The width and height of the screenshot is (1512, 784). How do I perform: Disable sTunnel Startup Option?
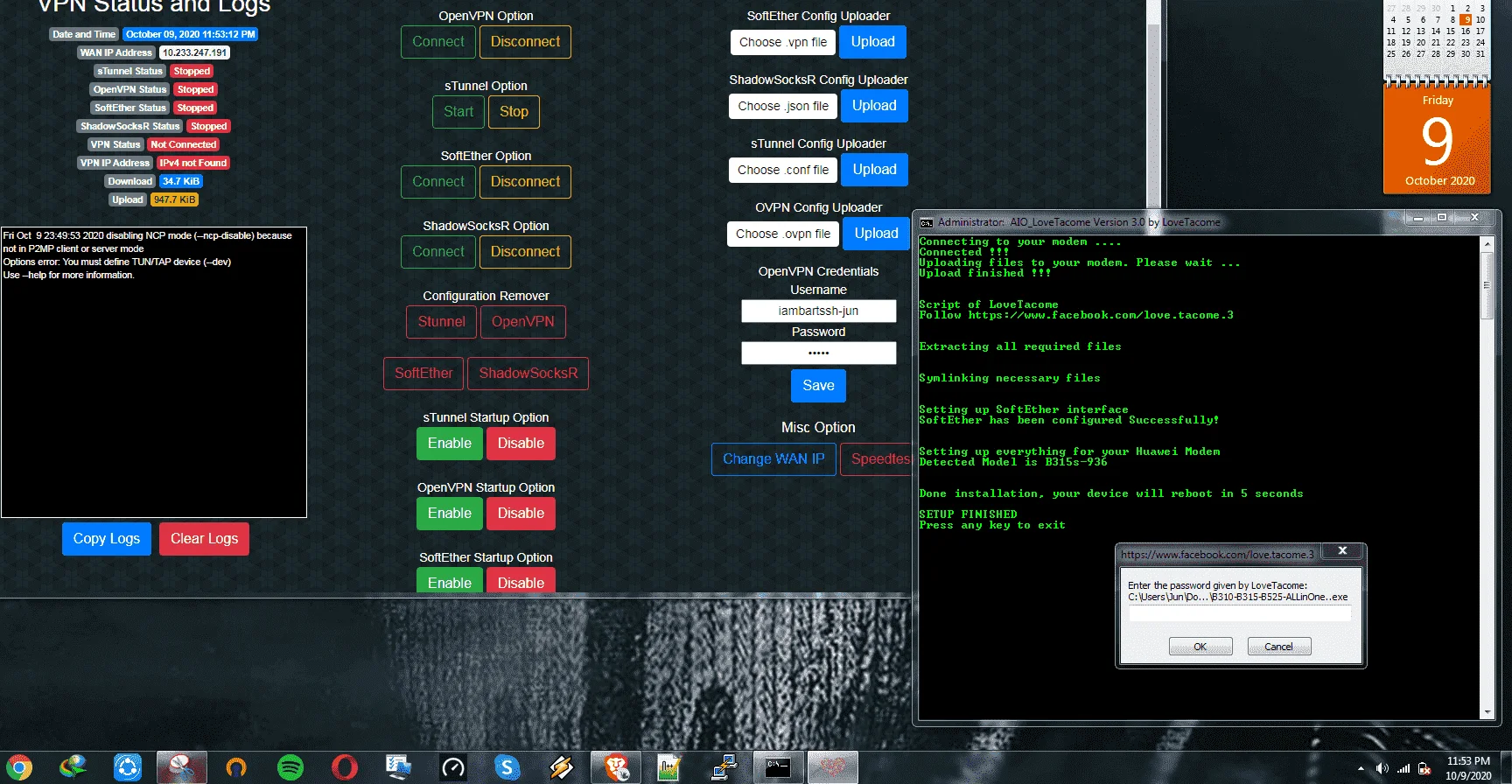(521, 444)
